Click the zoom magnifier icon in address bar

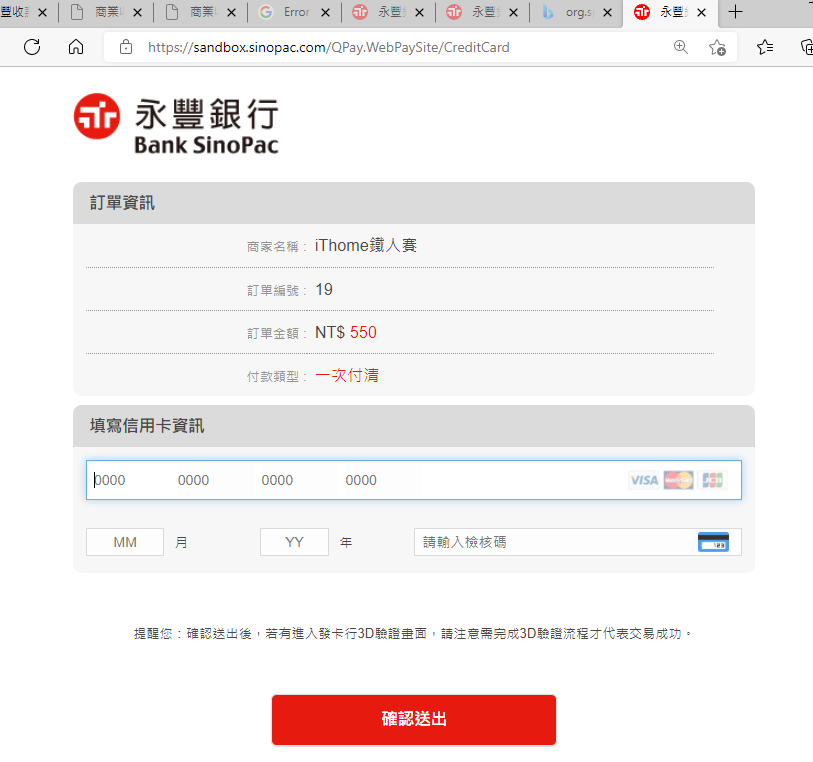coord(680,47)
